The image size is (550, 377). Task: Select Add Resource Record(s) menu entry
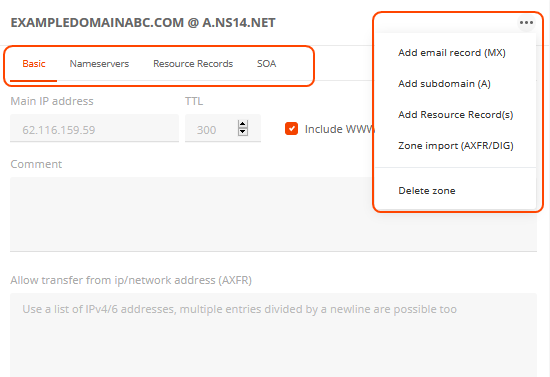[455, 115]
